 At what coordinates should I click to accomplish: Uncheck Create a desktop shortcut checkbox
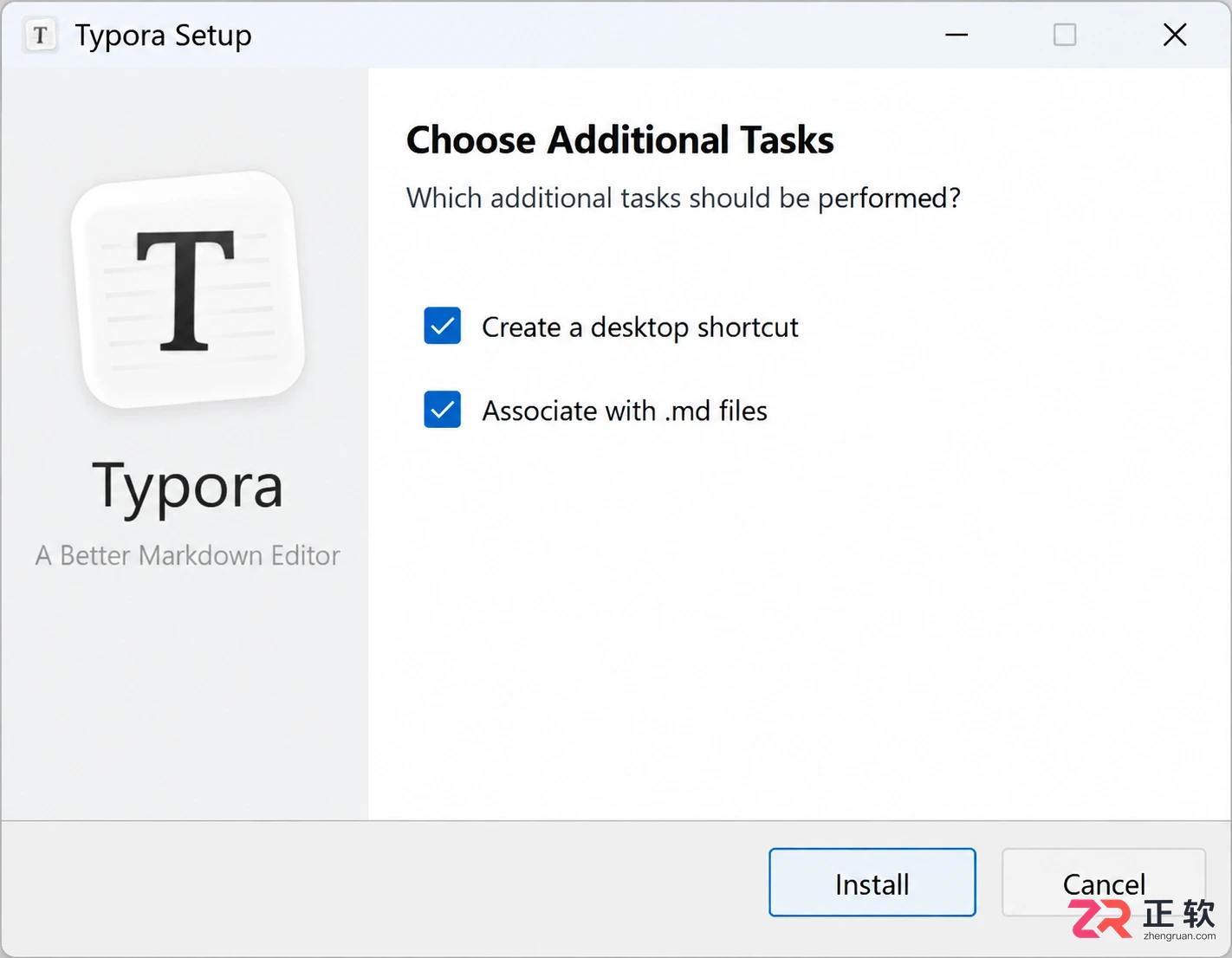[442, 327]
